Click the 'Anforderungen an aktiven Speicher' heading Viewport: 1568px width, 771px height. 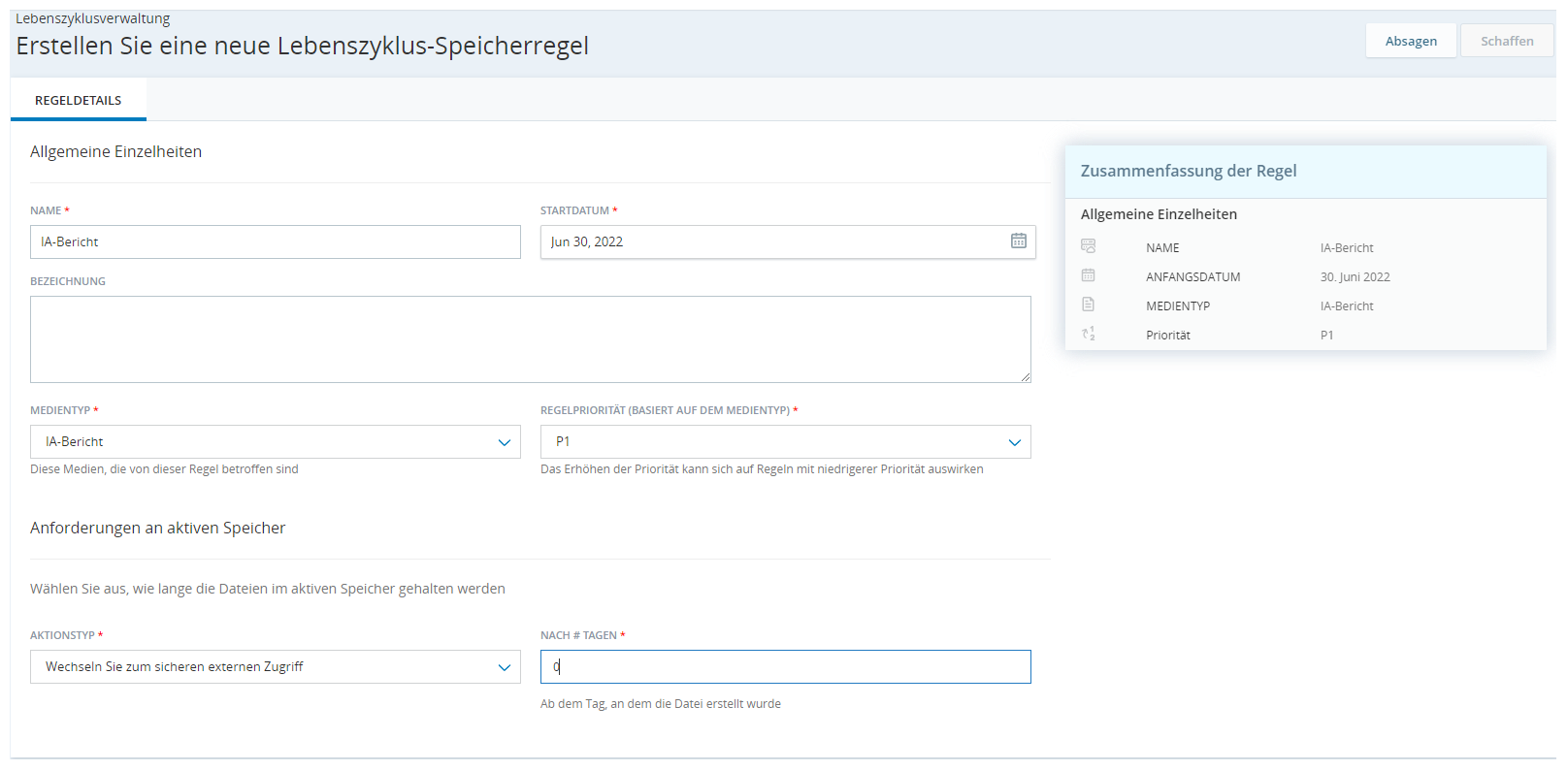point(158,528)
